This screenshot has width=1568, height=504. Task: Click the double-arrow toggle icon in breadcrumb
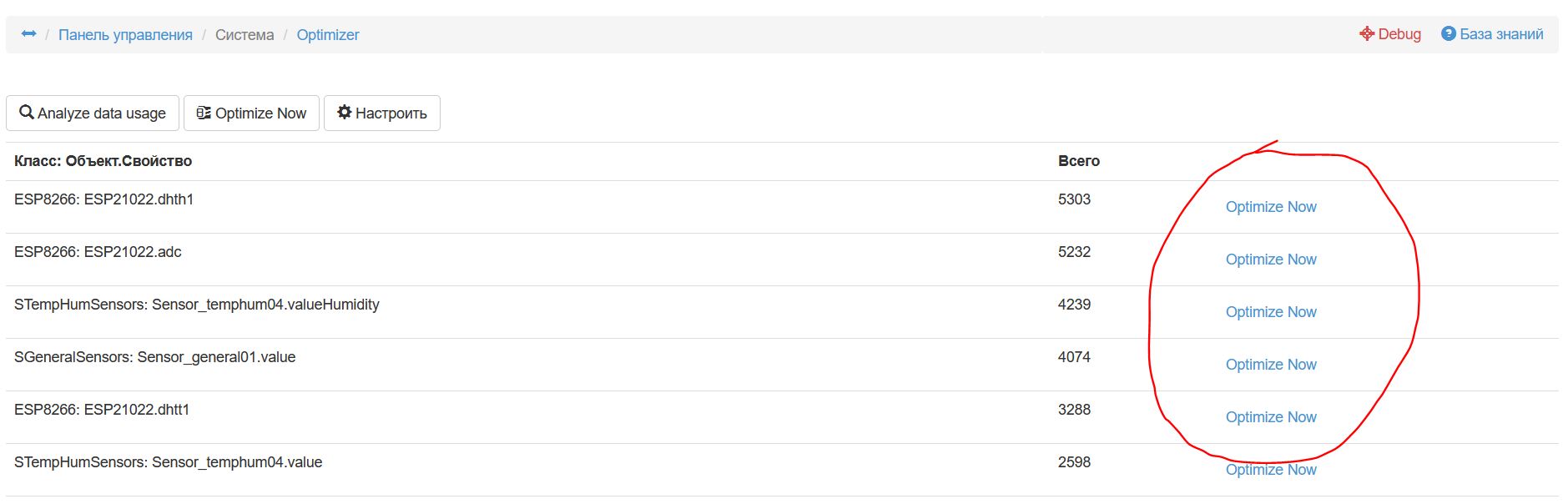pos(29,34)
